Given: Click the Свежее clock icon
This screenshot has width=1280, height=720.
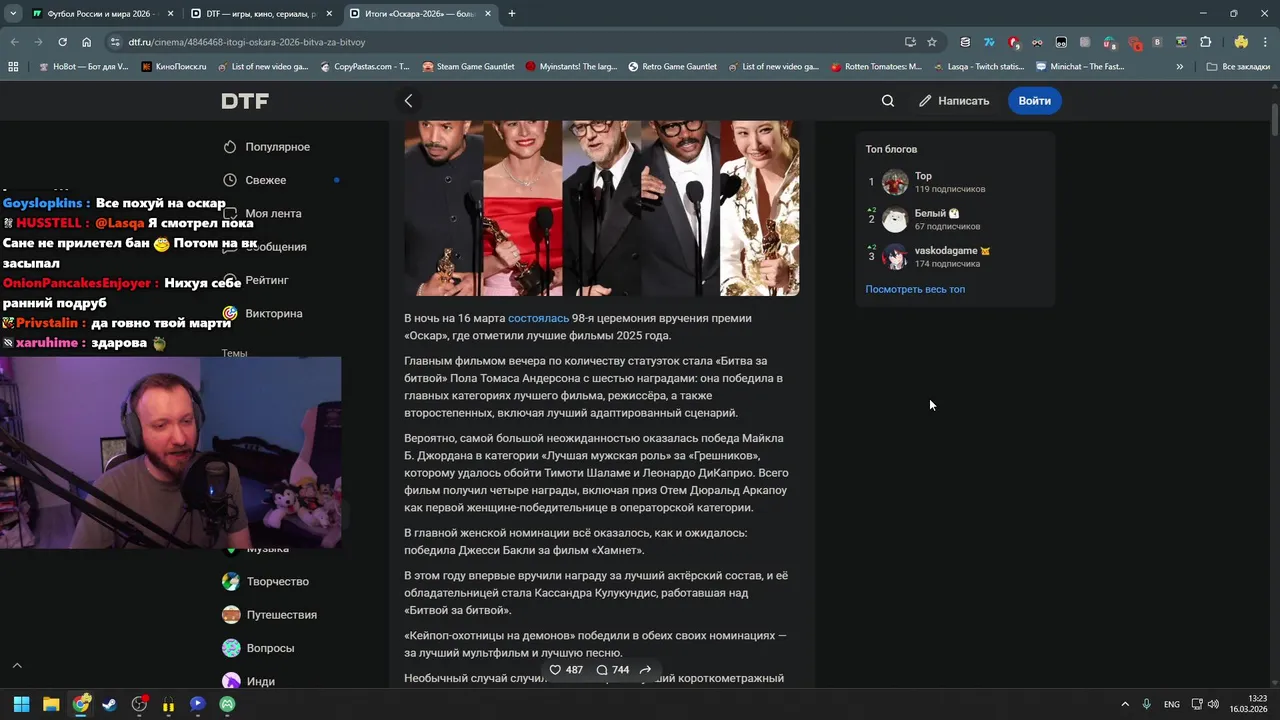Looking at the screenshot, I should tap(230, 180).
